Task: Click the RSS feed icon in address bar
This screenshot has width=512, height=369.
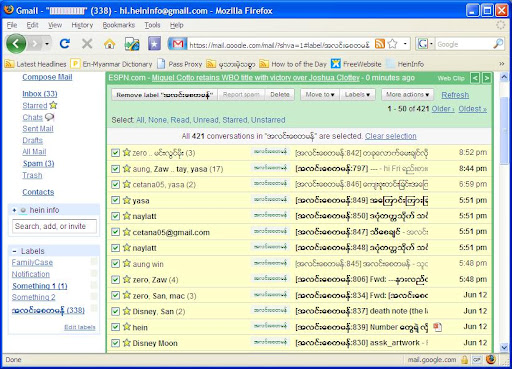Action: click(x=380, y=44)
